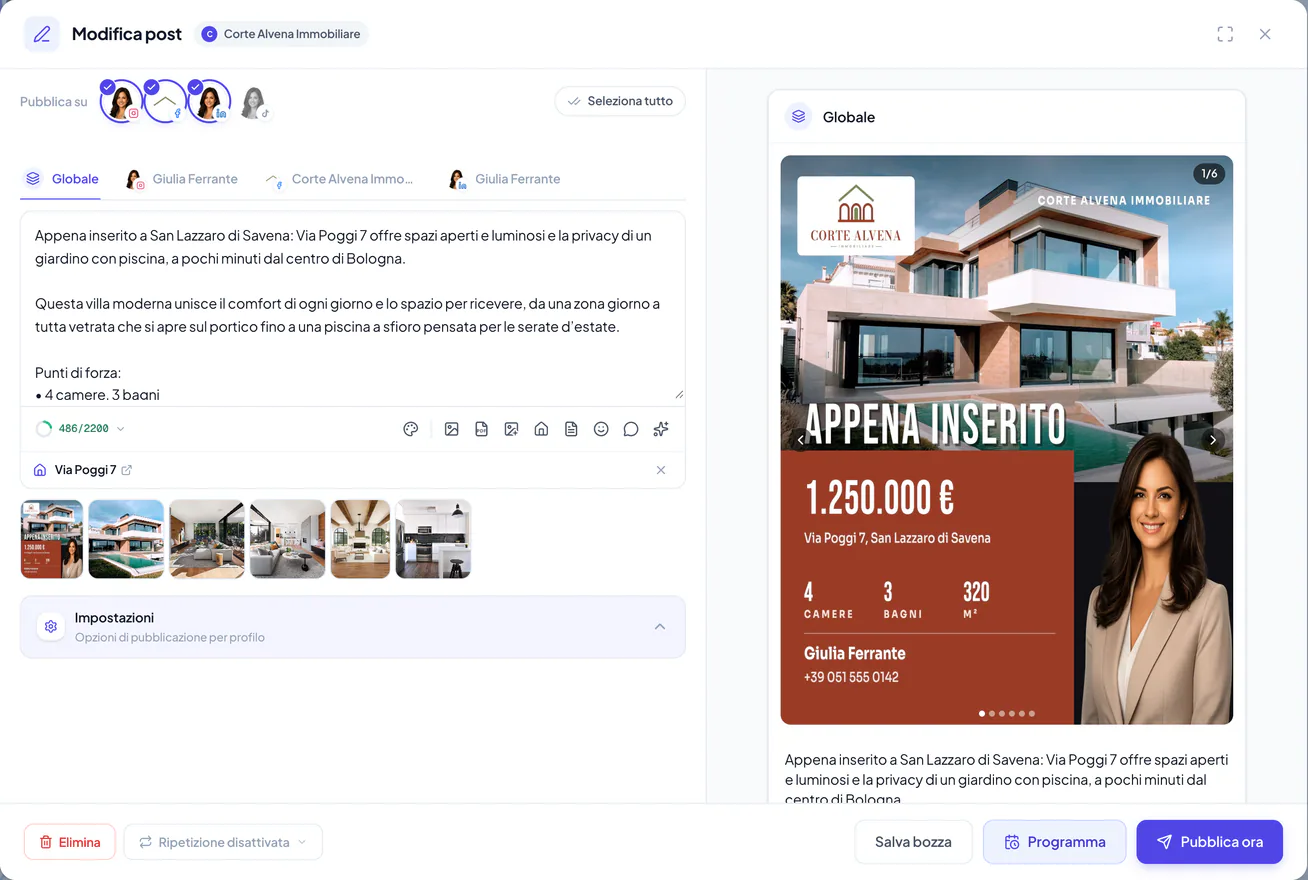Click Pubblica ora
This screenshot has width=1308, height=880.
(x=1209, y=842)
